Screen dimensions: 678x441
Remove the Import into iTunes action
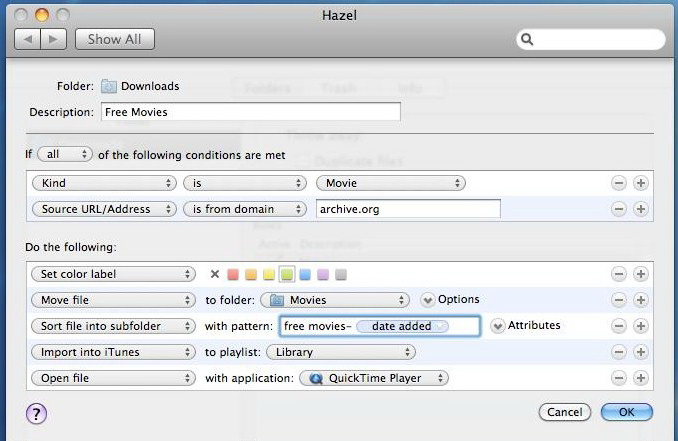click(619, 352)
